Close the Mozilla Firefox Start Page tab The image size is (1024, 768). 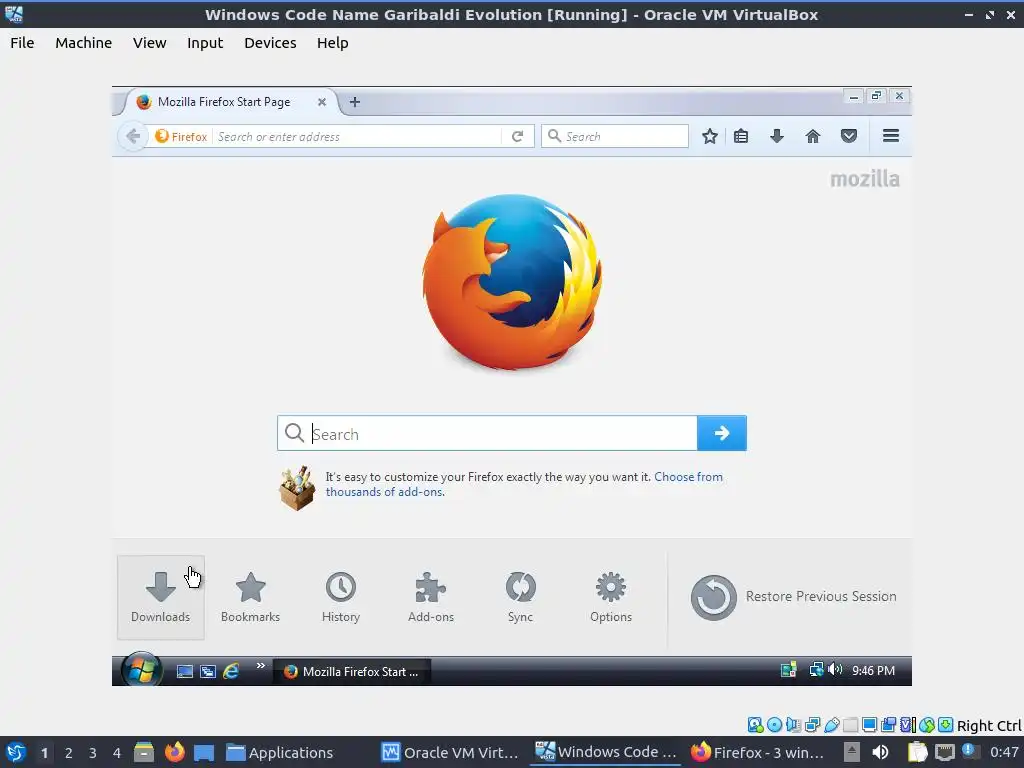(x=321, y=102)
